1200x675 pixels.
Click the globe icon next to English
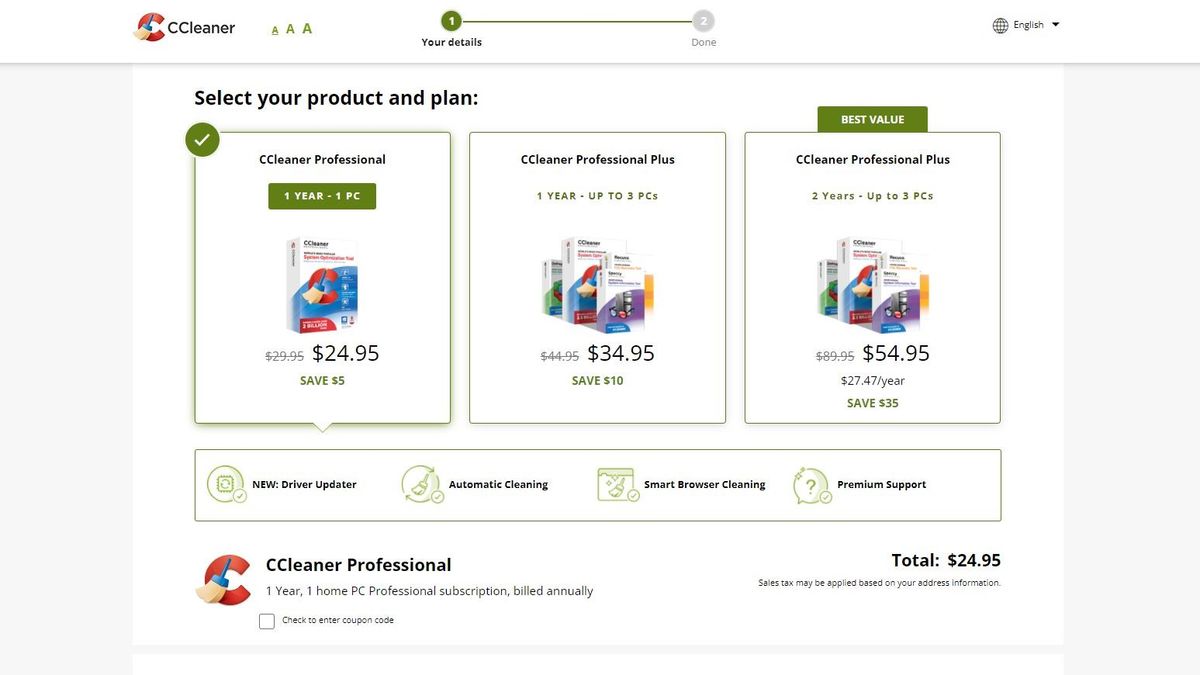click(x=1000, y=24)
